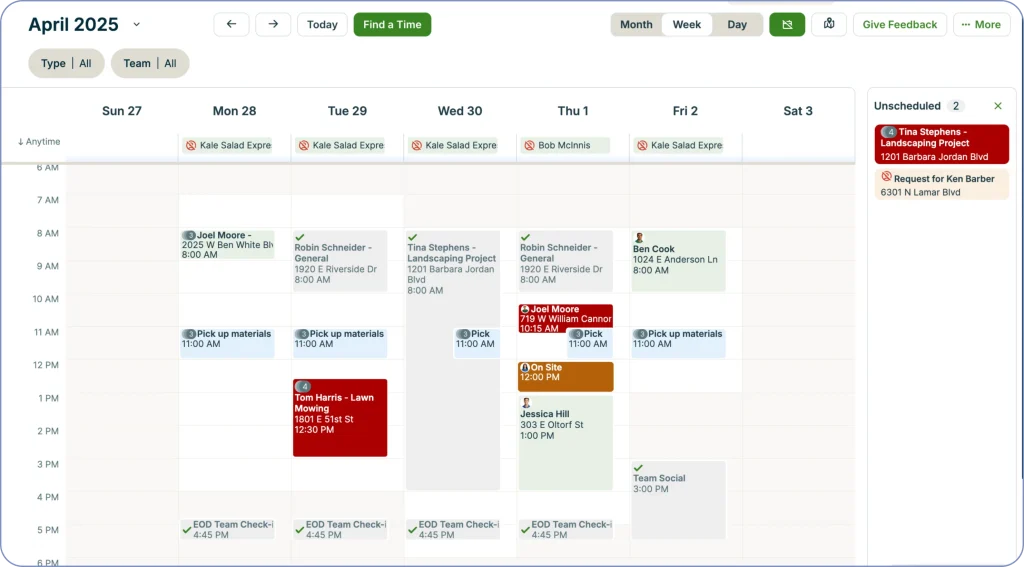
Task: Open the red Joel Moore 10:15 AM visit
Action: [566, 318]
